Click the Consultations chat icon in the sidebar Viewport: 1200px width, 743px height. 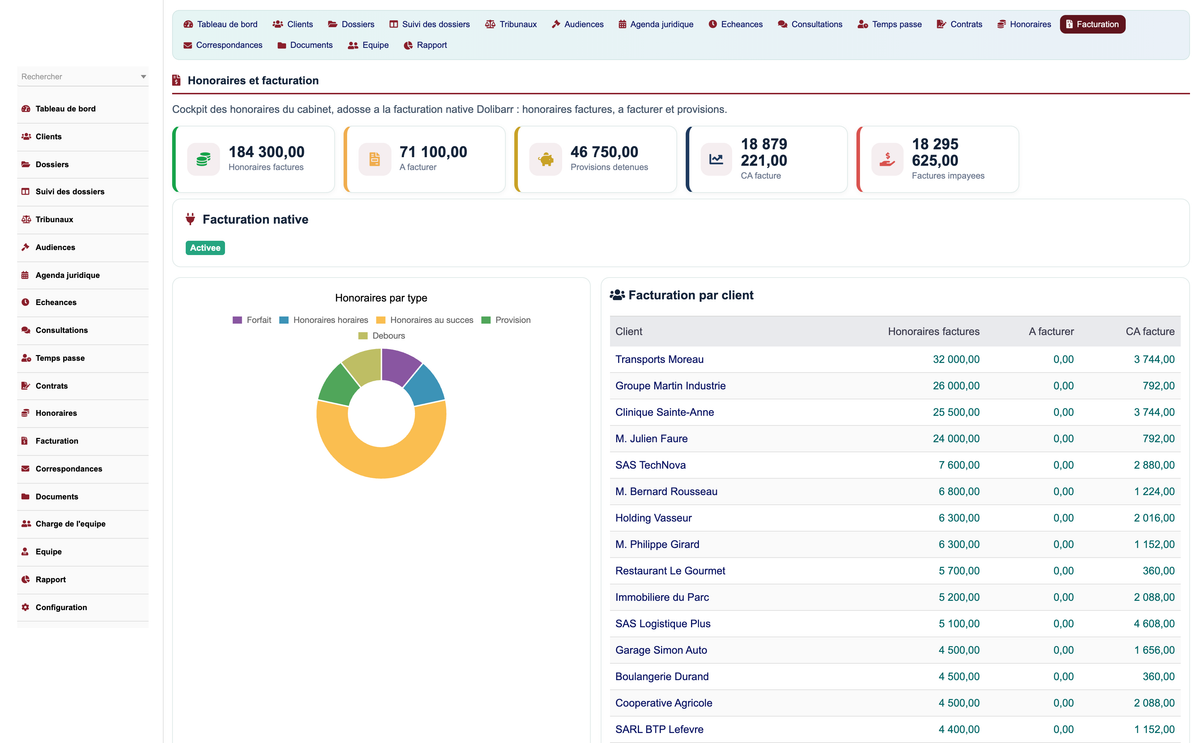26,330
